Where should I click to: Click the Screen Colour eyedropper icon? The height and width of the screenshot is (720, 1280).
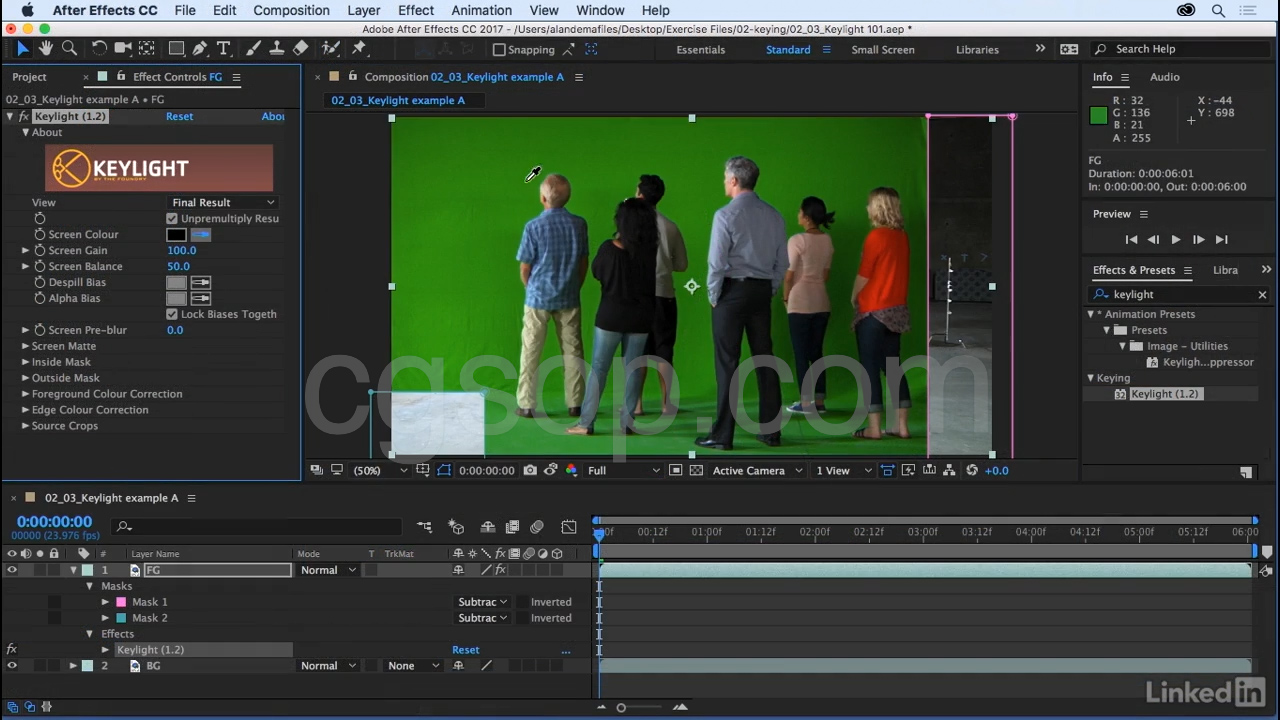click(201, 234)
